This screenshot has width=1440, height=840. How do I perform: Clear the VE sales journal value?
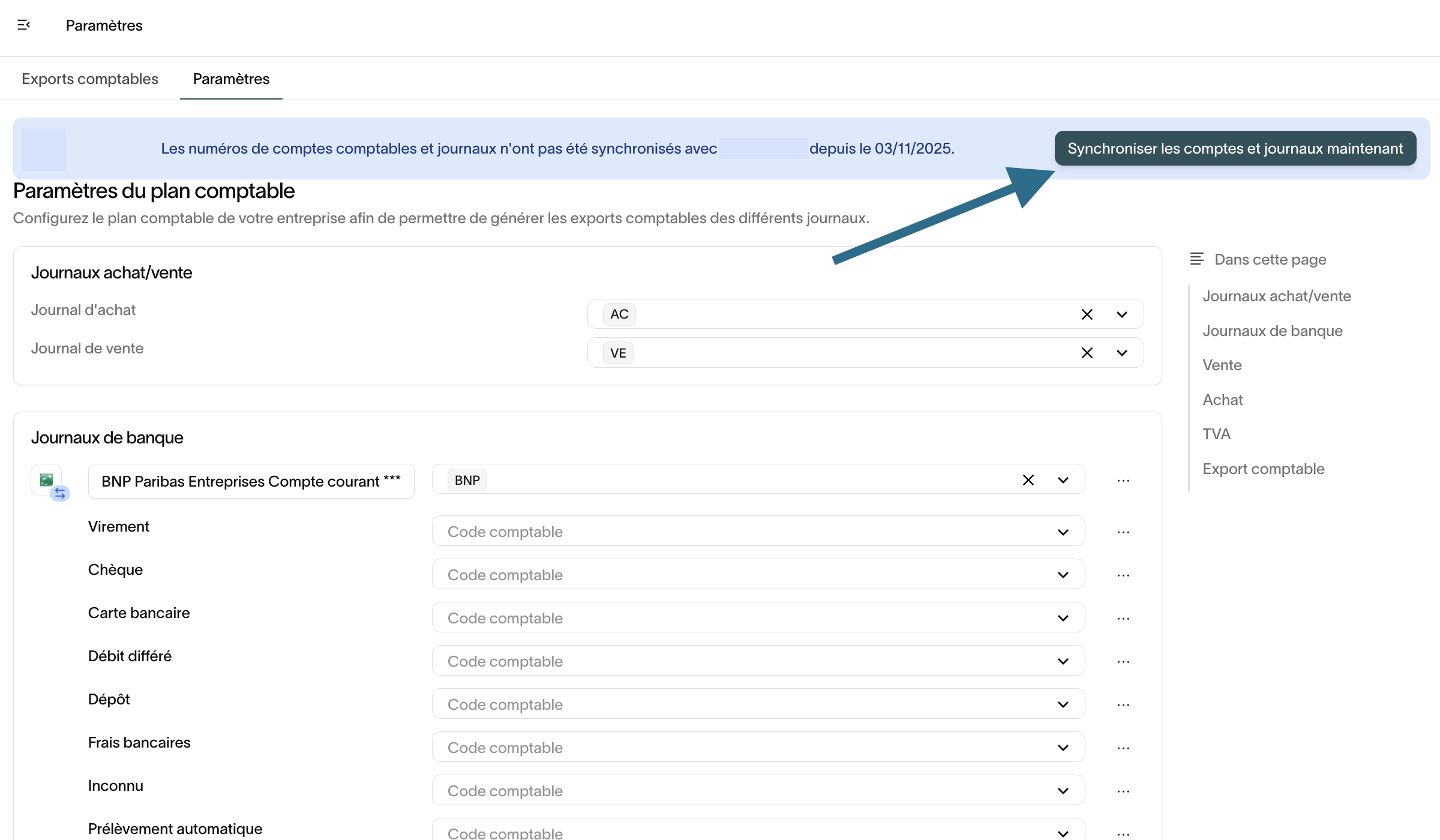coord(1087,353)
